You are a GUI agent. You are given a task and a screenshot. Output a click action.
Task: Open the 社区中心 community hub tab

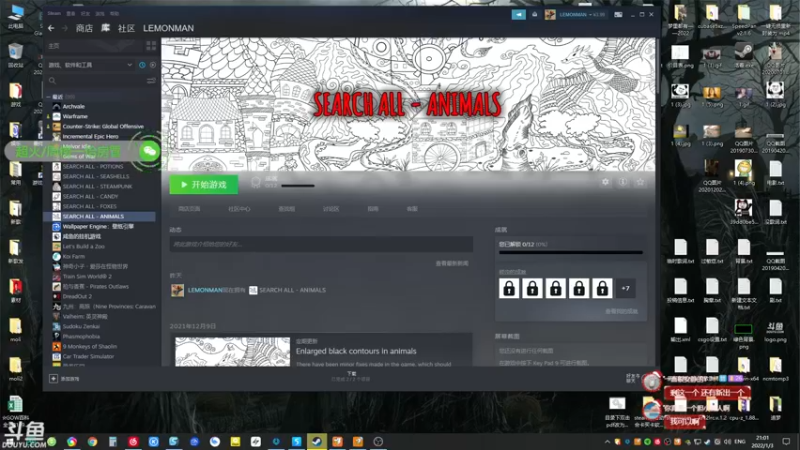coord(239,209)
